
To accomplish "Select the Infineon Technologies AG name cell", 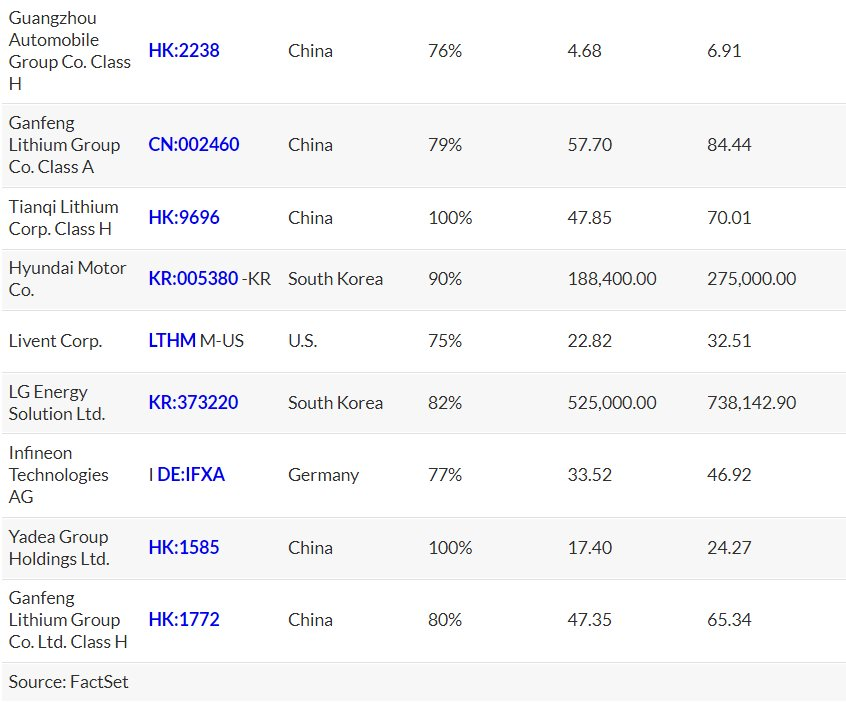I will [x=59, y=475].
